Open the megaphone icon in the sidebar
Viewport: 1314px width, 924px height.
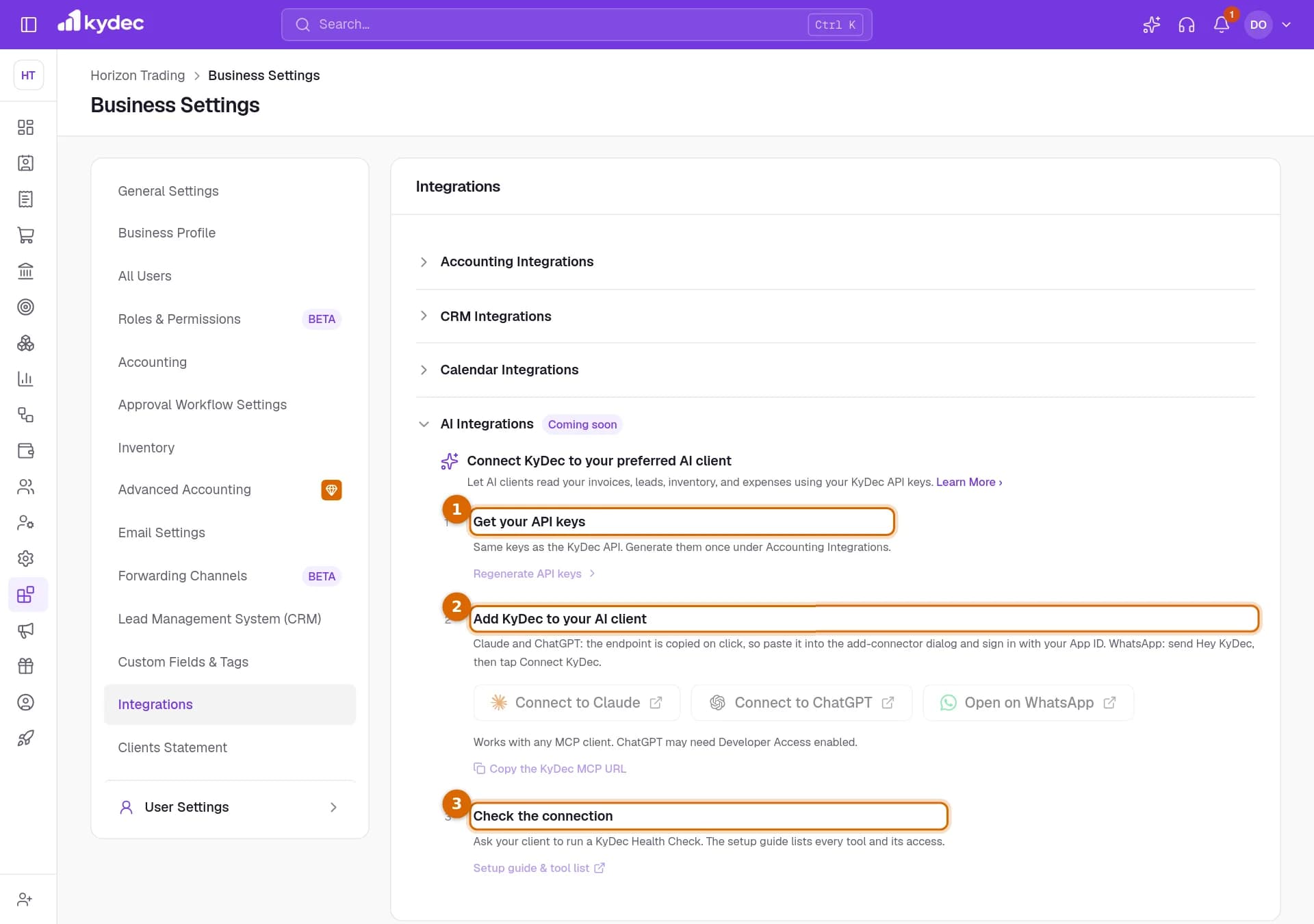pos(25,630)
